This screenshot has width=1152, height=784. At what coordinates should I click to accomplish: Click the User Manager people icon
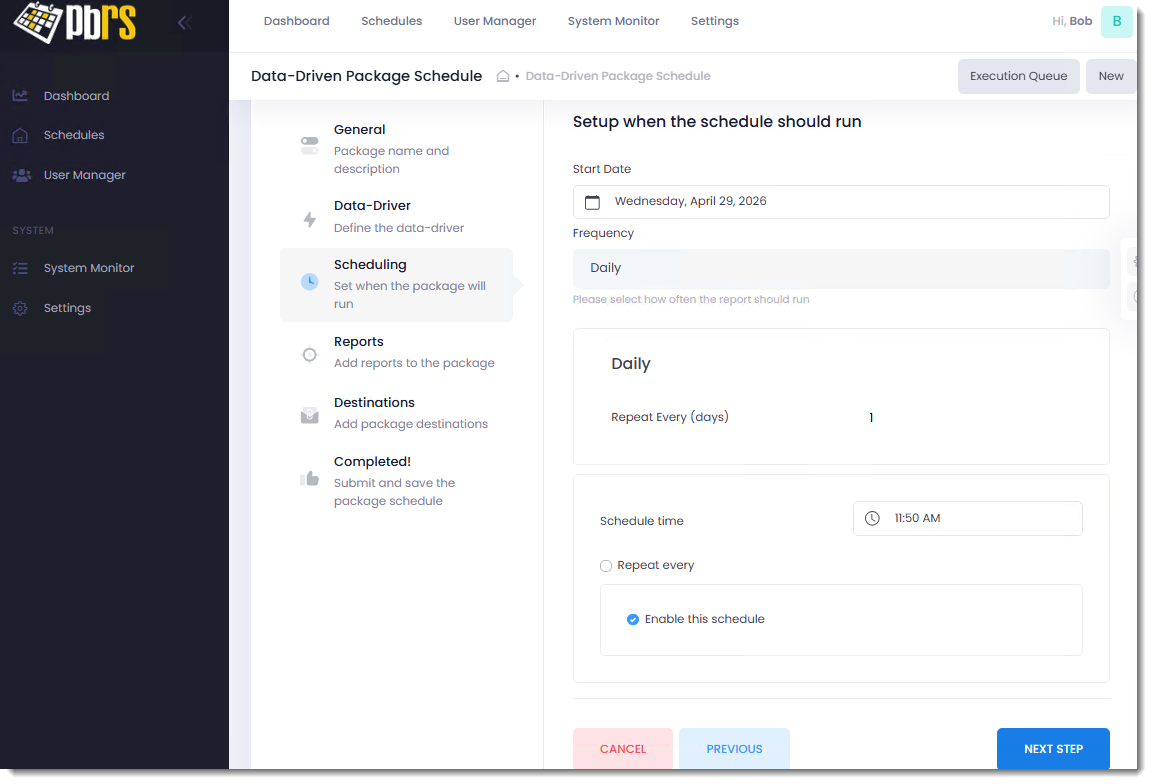point(20,175)
